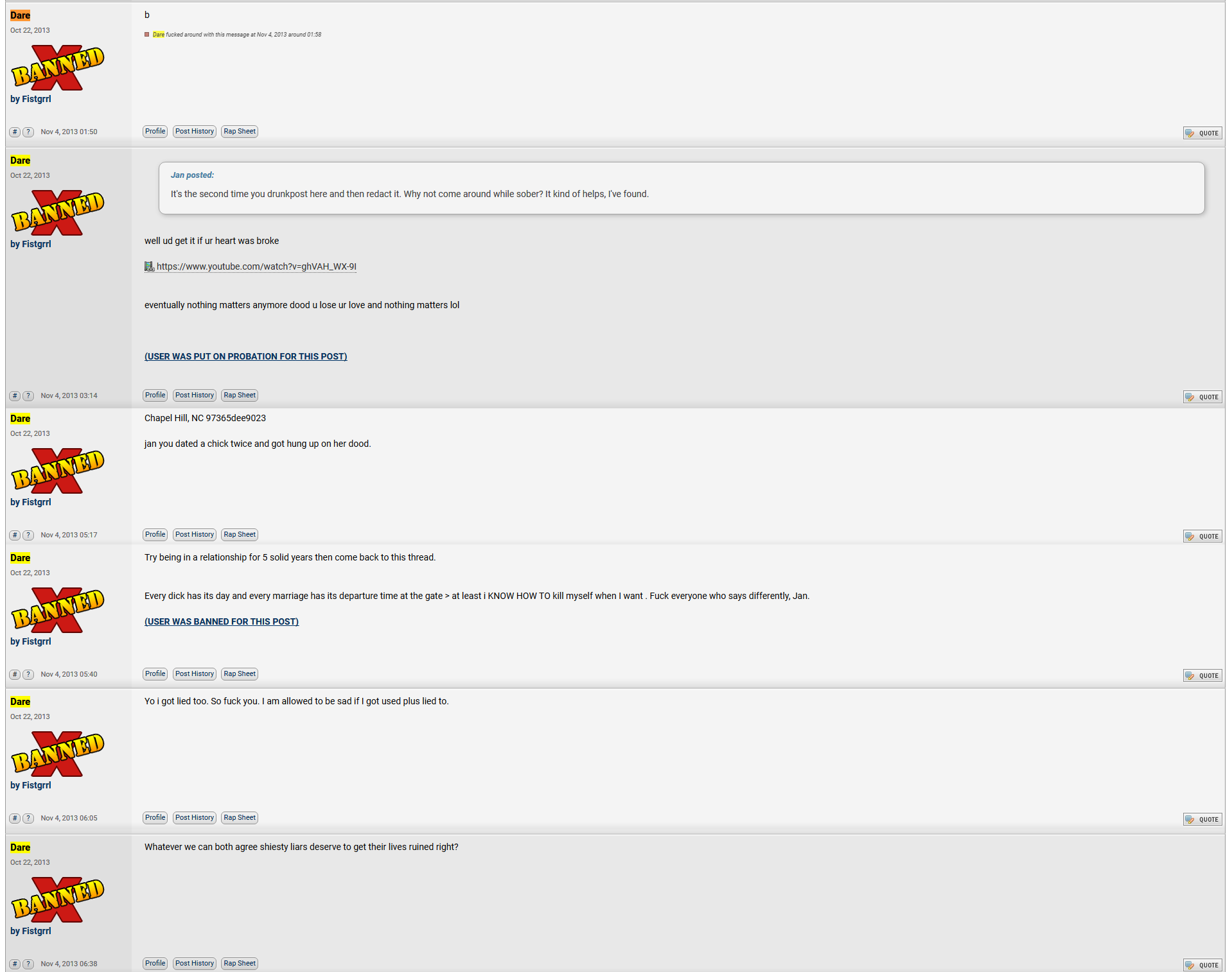The image size is (1232, 972).
Task: Click # permalink icon on 03:14 post
Action: [15, 395]
